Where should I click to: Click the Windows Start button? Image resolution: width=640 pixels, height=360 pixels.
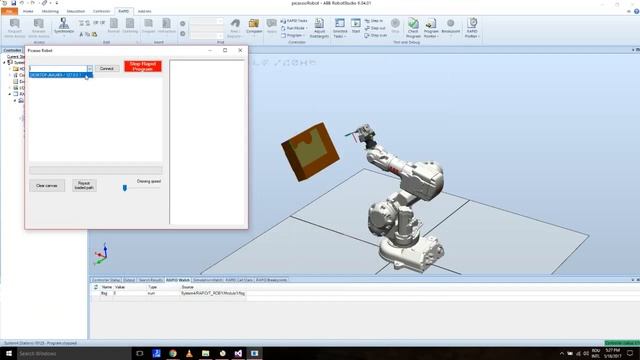pos(8,353)
